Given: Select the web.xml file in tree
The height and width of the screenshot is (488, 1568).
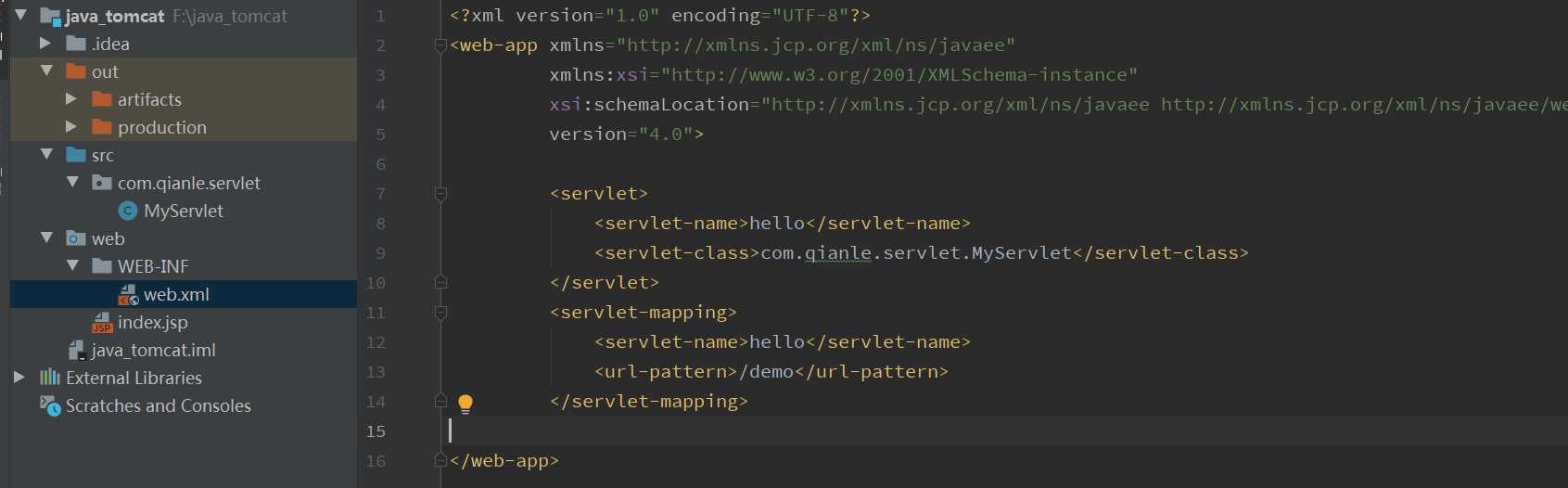Looking at the screenshot, I should [176, 295].
